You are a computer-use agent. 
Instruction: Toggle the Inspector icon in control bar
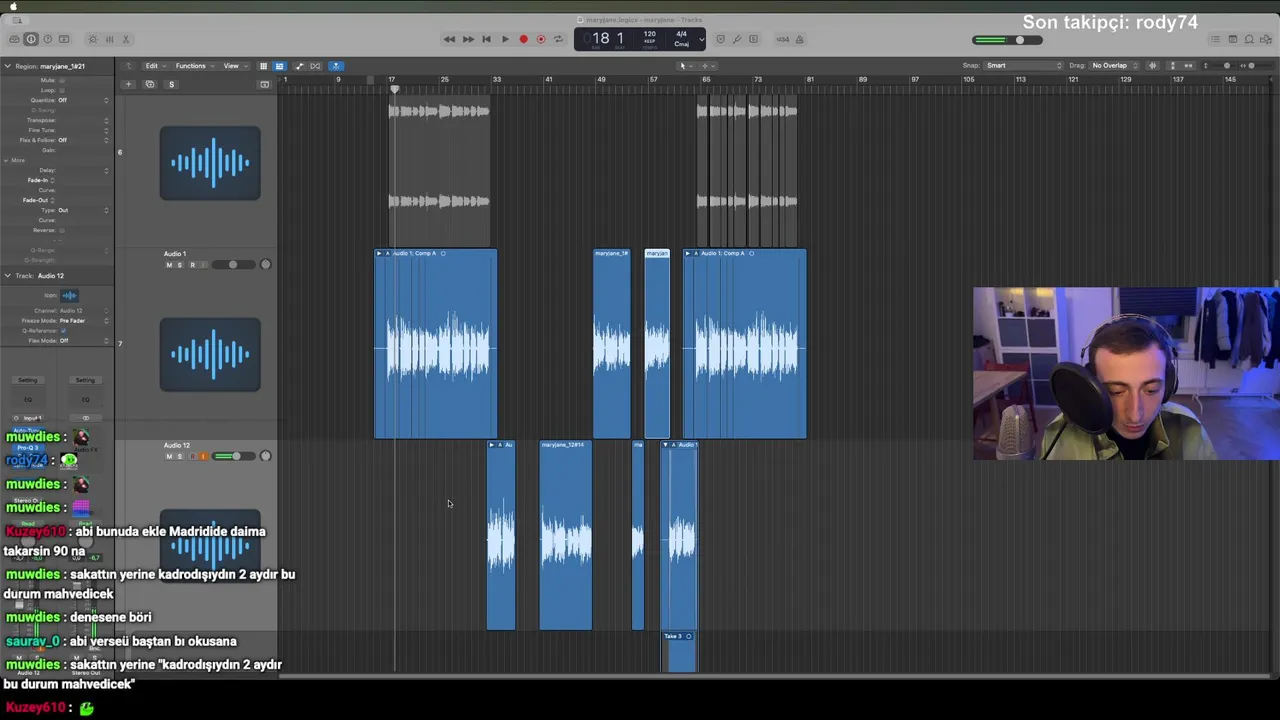(31, 39)
